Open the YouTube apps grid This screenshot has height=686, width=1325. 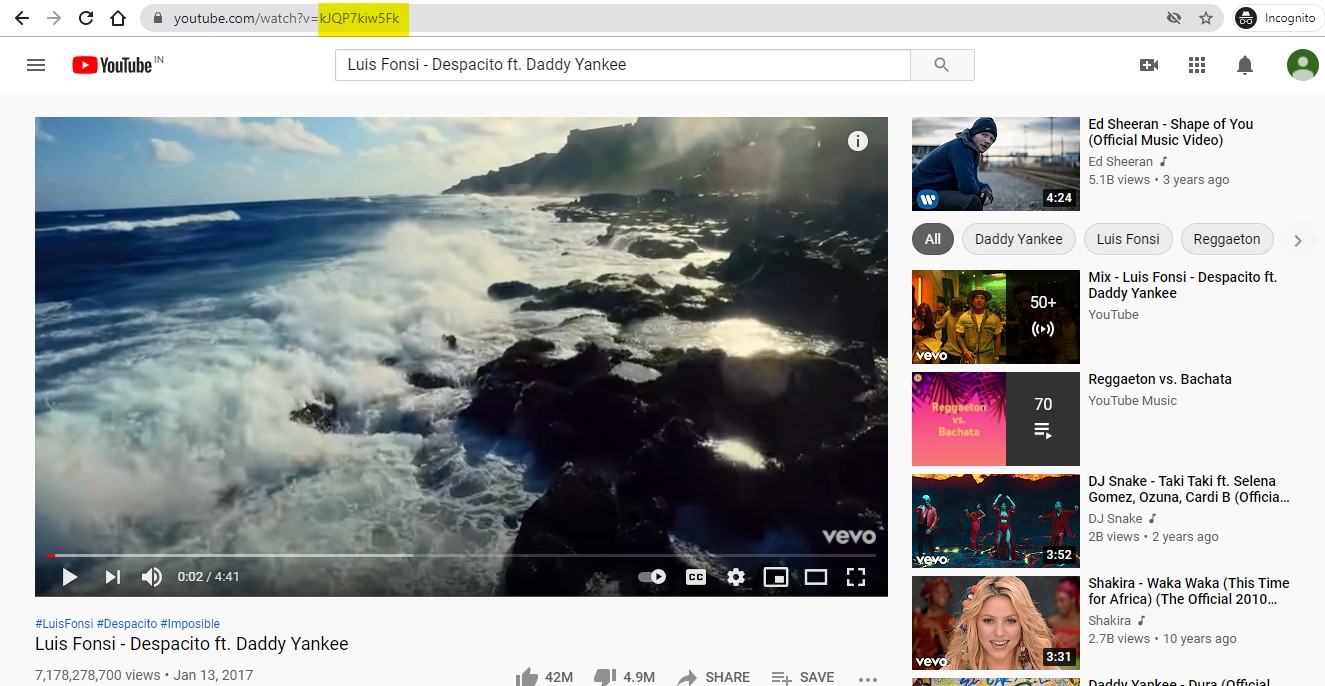tap(1197, 65)
